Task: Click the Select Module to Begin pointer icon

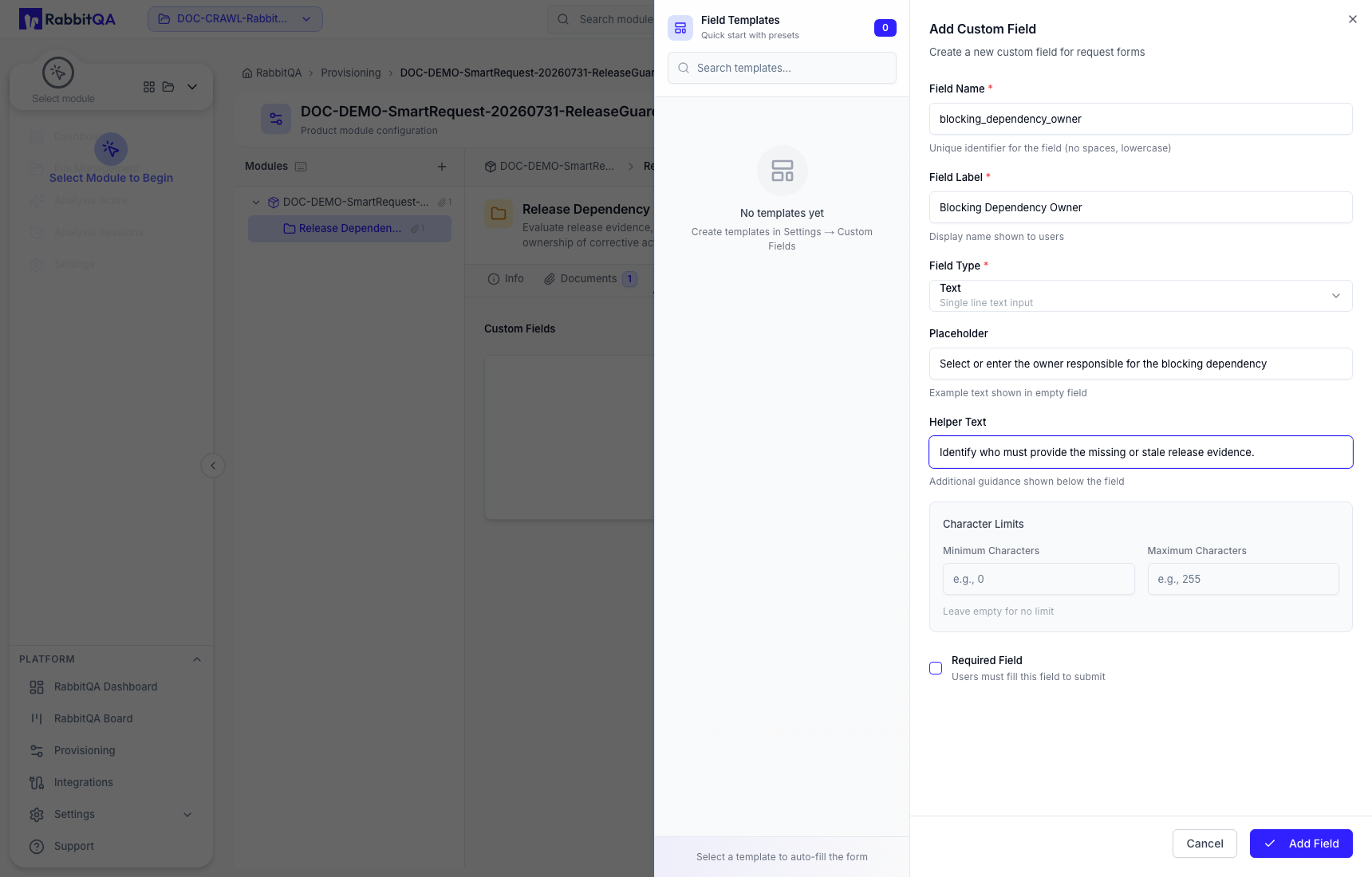Action: [111, 149]
